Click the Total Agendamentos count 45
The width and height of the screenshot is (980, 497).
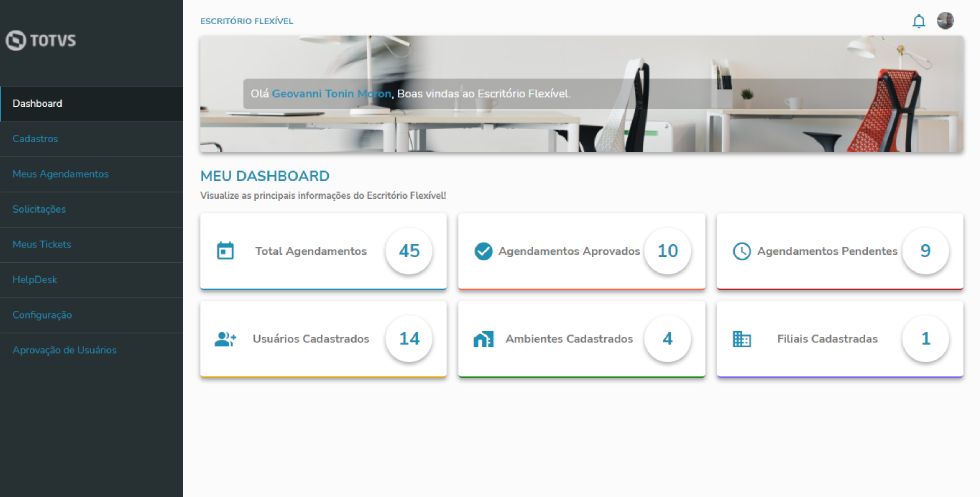pyautogui.click(x=409, y=251)
